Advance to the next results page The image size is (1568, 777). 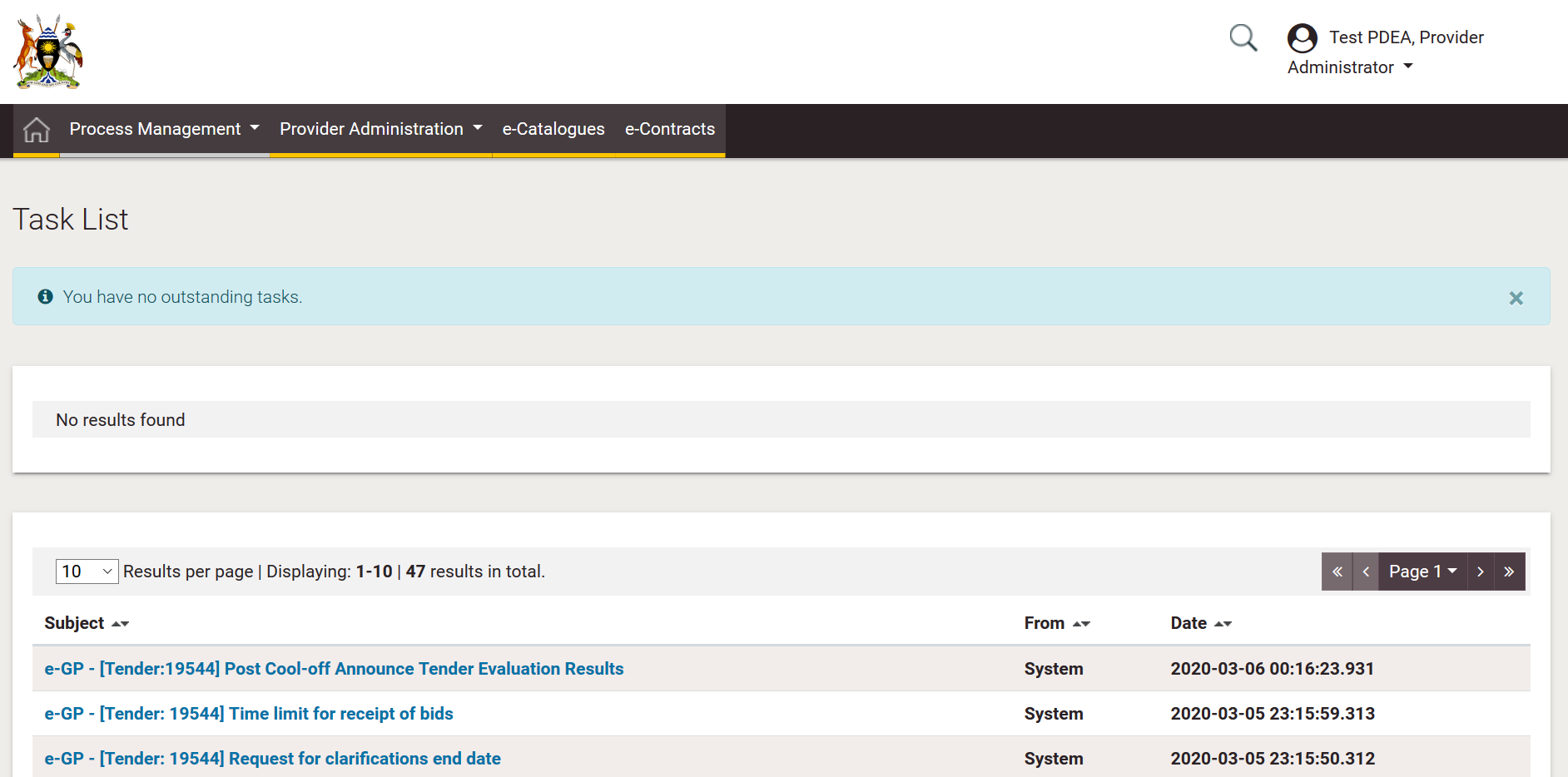pyautogui.click(x=1480, y=572)
